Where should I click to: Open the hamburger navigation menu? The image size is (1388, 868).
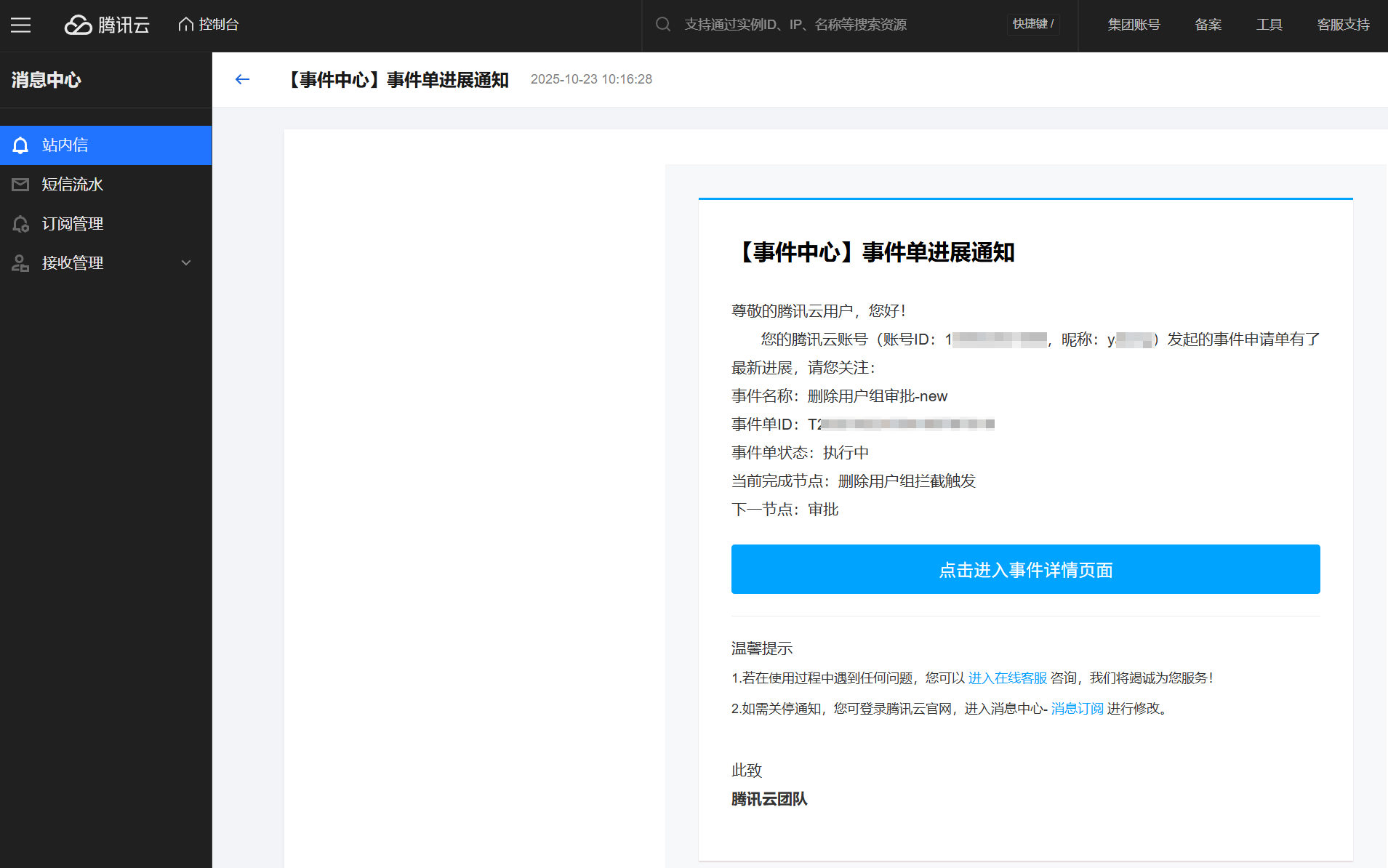coord(20,25)
